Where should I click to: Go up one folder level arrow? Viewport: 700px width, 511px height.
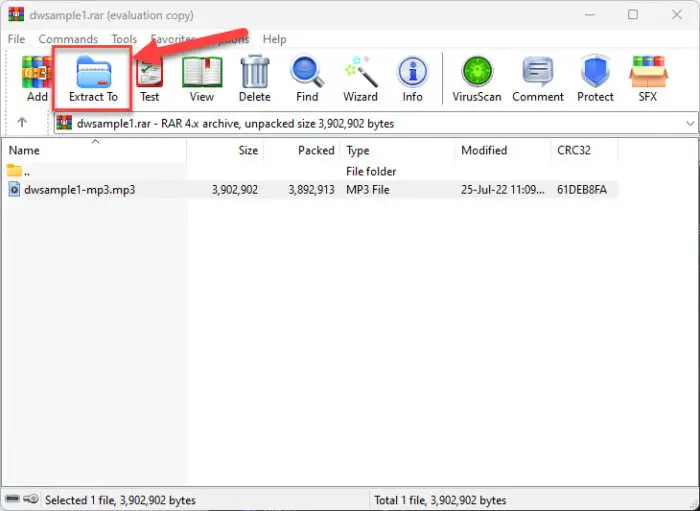pyautogui.click(x=22, y=122)
